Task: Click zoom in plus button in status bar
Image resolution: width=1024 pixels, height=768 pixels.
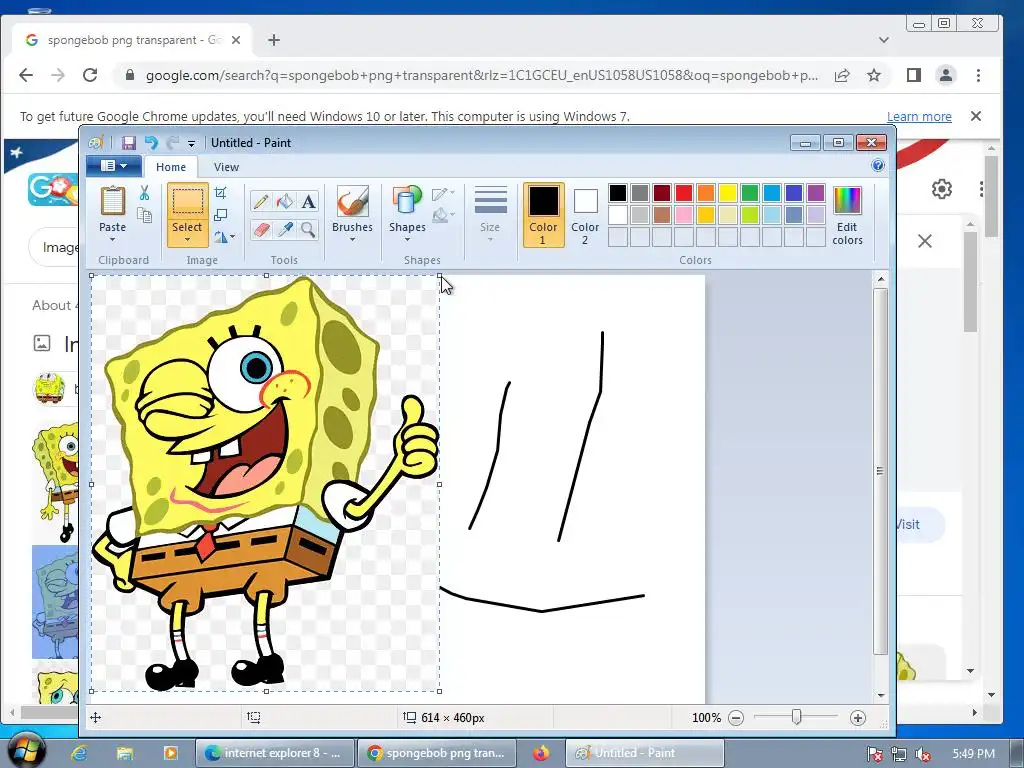Action: 857,718
